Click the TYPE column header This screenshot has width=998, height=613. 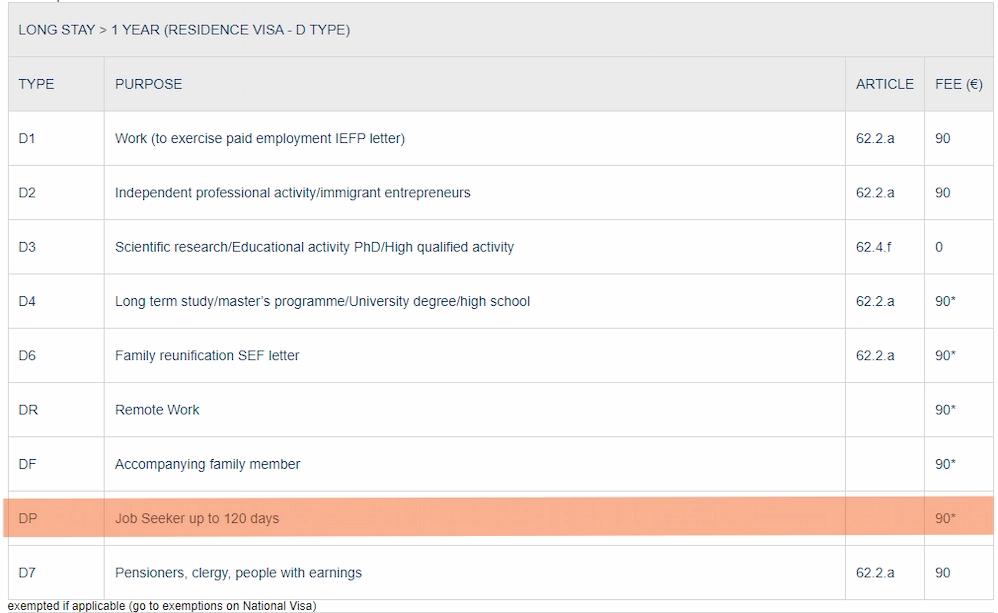pos(36,84)
